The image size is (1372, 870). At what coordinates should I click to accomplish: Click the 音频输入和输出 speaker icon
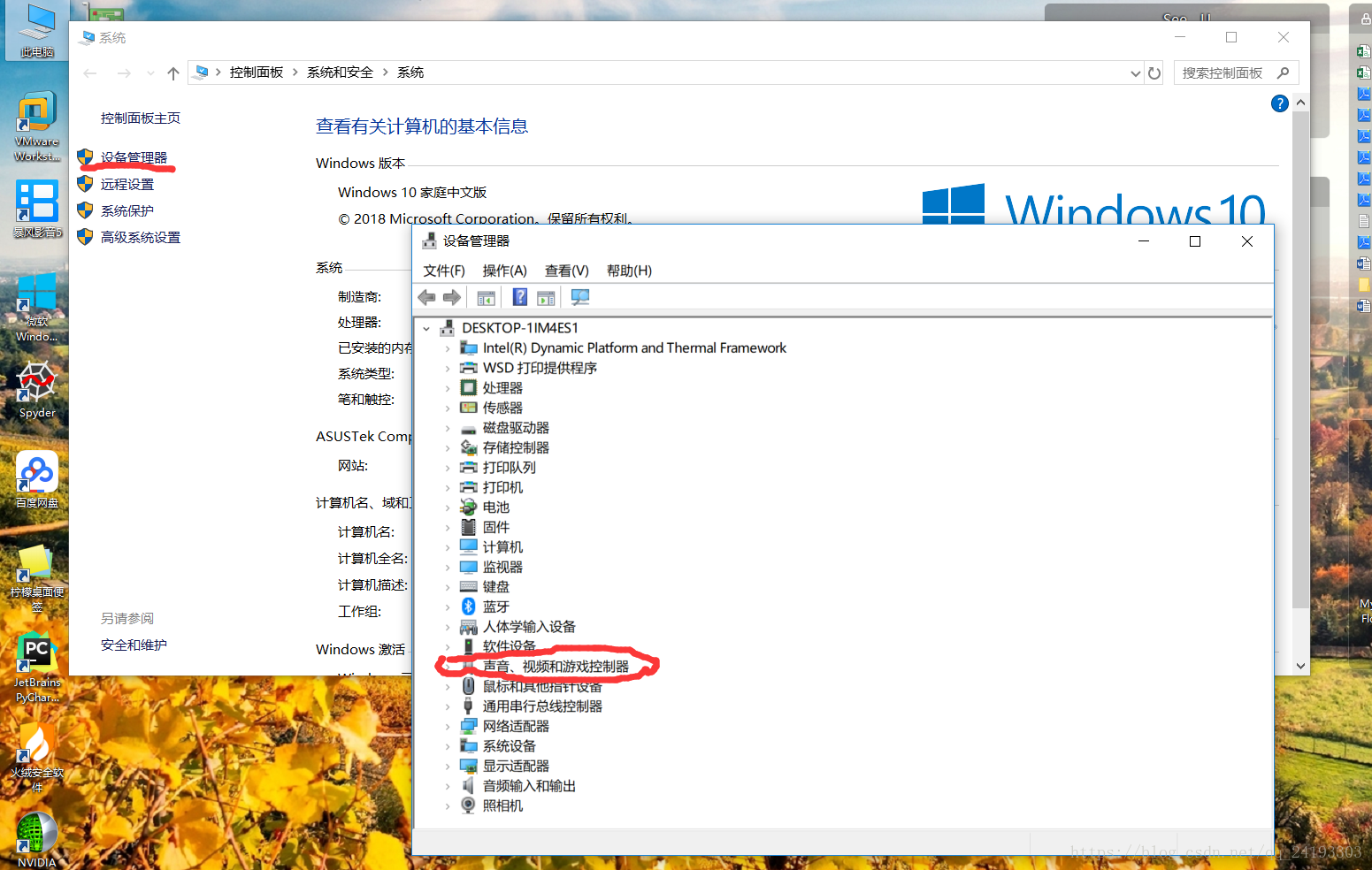[469, 785]
